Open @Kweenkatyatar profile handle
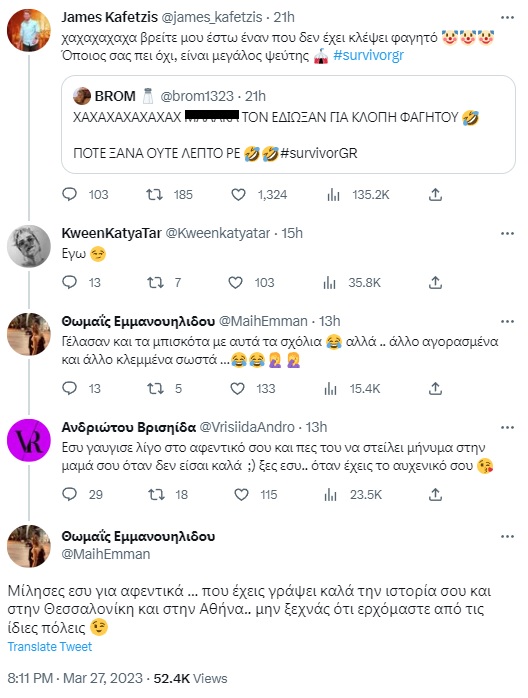528x698 pixels. [x=218, y=233]
